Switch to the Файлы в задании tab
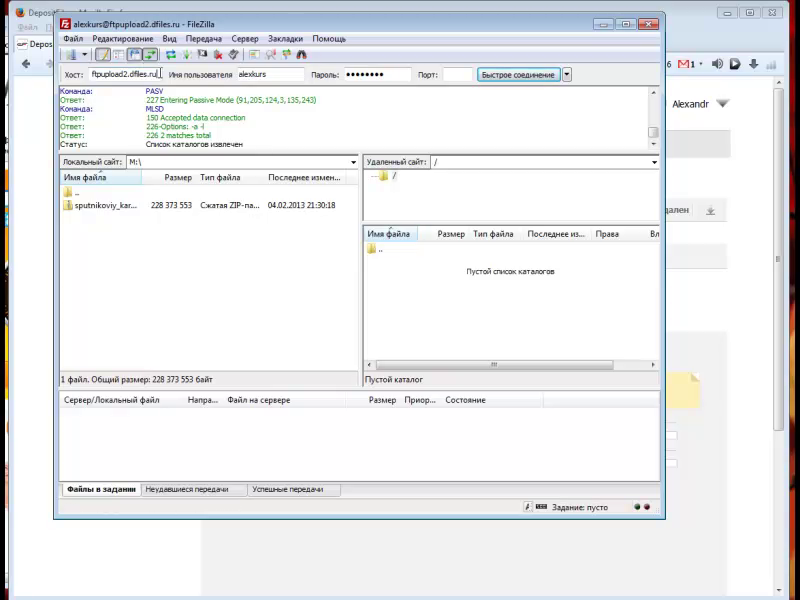 (x=102, y=489)
